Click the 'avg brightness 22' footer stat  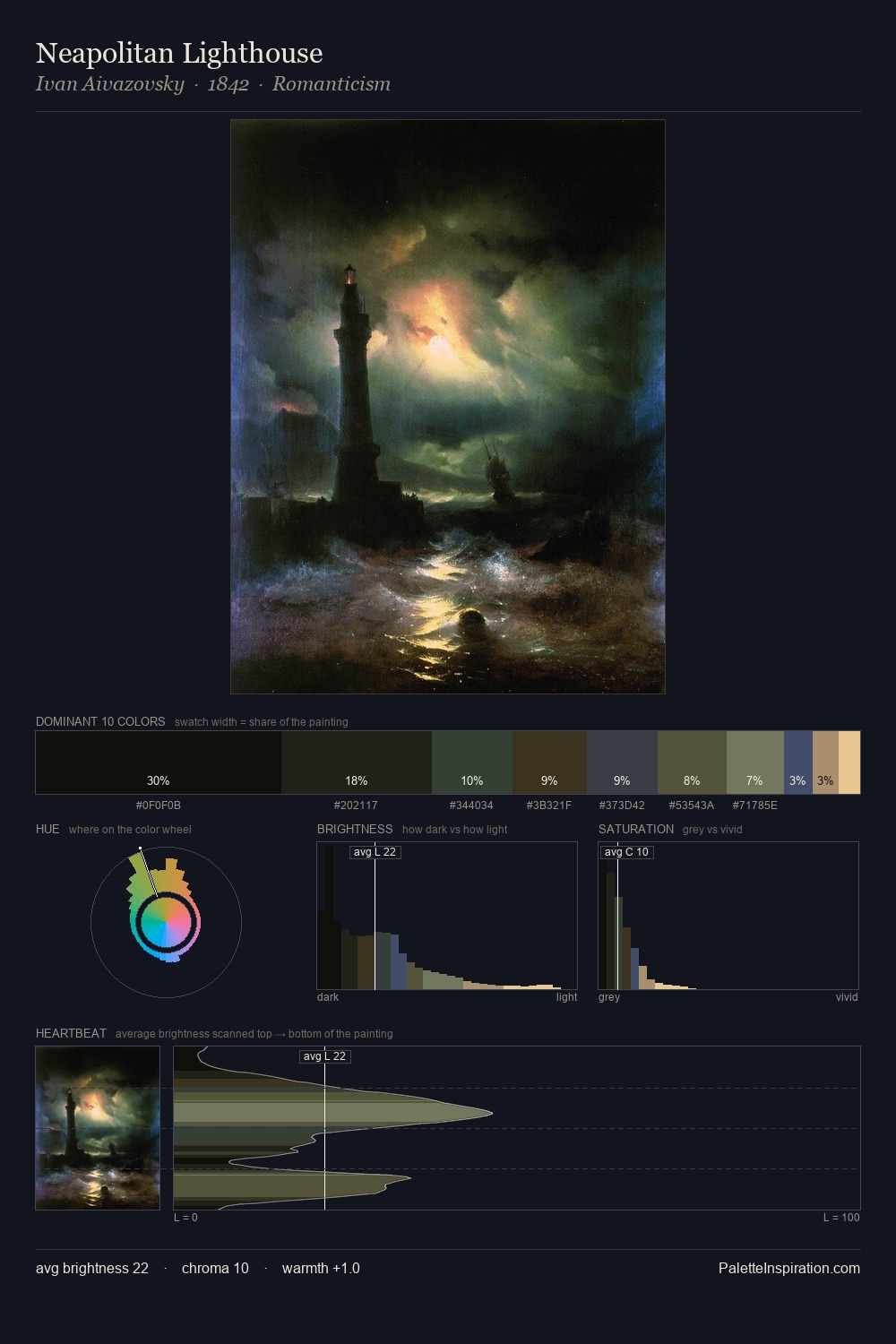point(92,1269)
